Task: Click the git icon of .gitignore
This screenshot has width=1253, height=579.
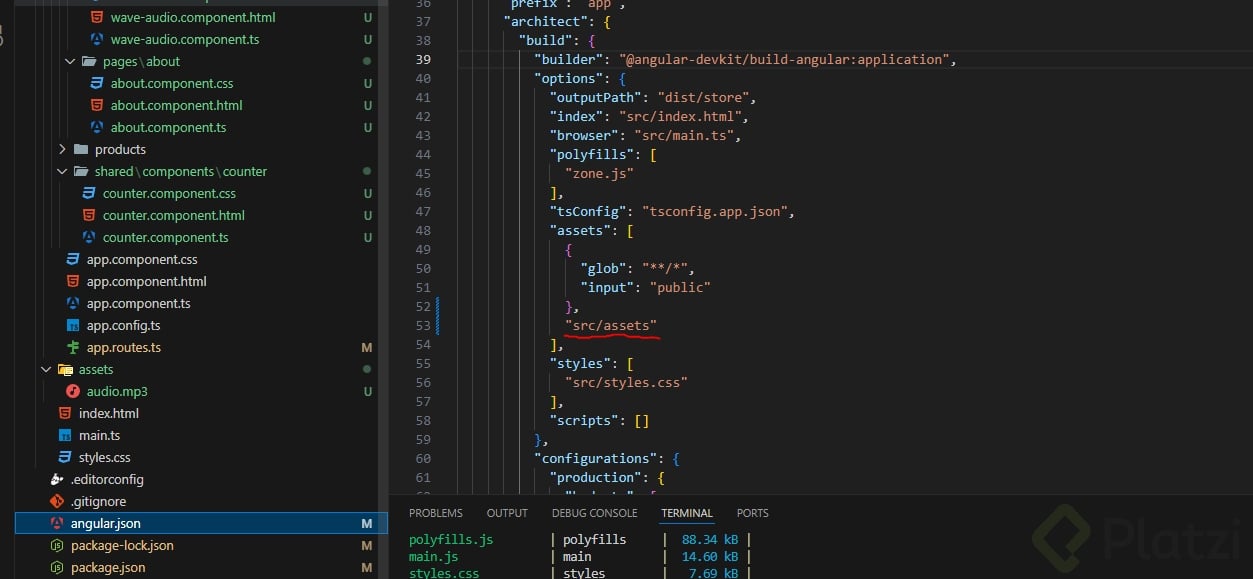Action: click(x=56, y=501)
